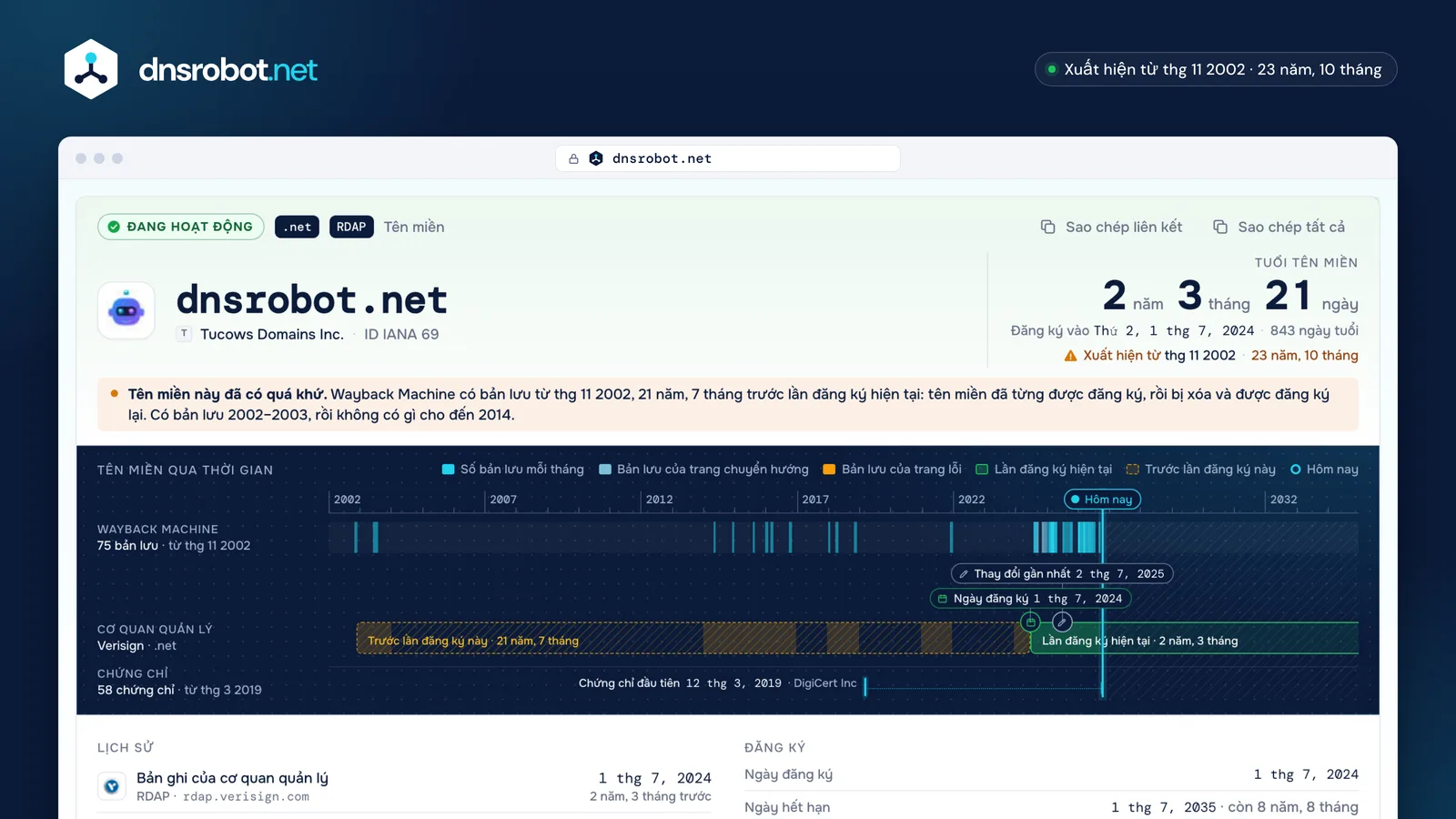Click legend swatch 'Số bản lưu mỗi tháng'
This screenshot has height=819, width=1456.
tap(448, 470)
